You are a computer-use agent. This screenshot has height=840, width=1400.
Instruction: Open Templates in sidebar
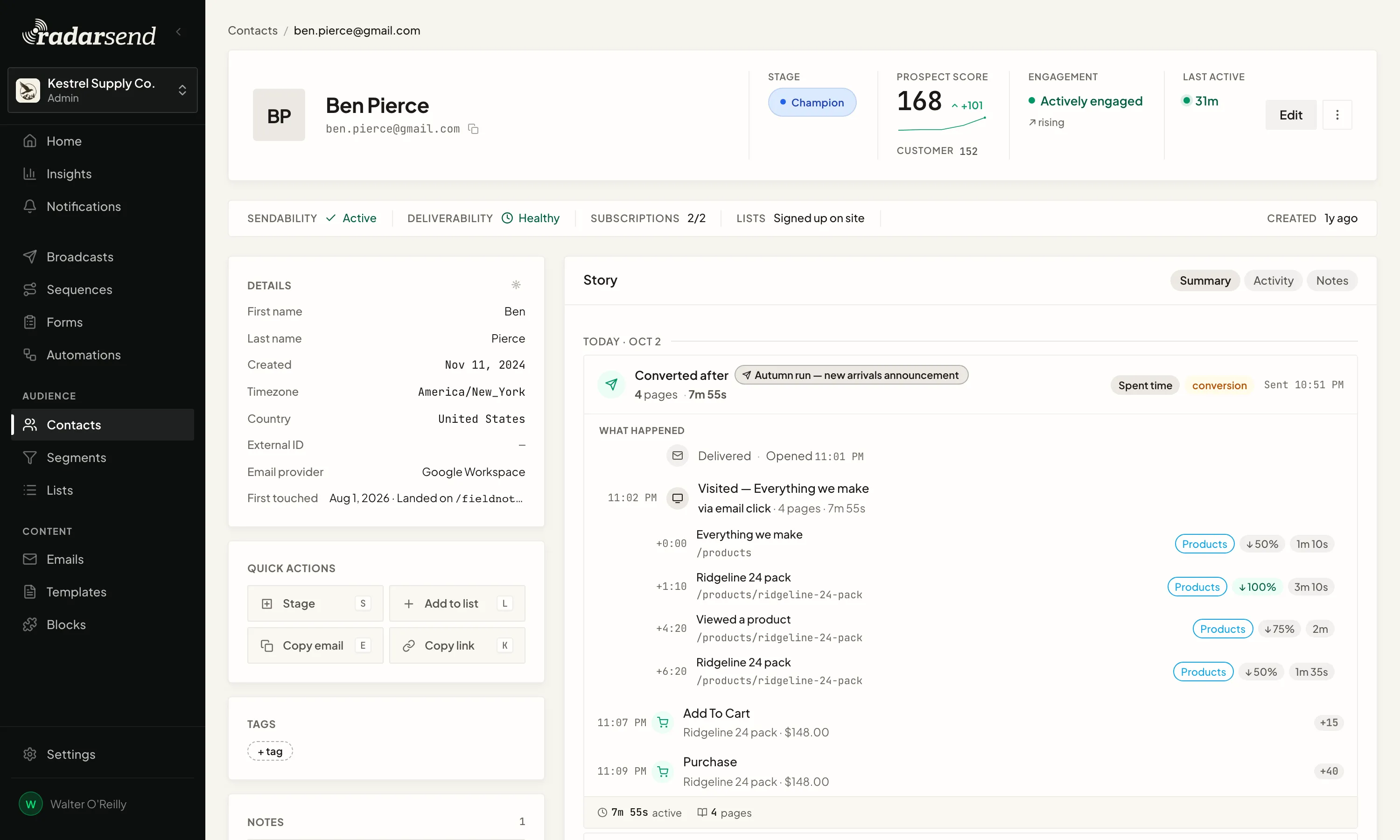point(102,592)
